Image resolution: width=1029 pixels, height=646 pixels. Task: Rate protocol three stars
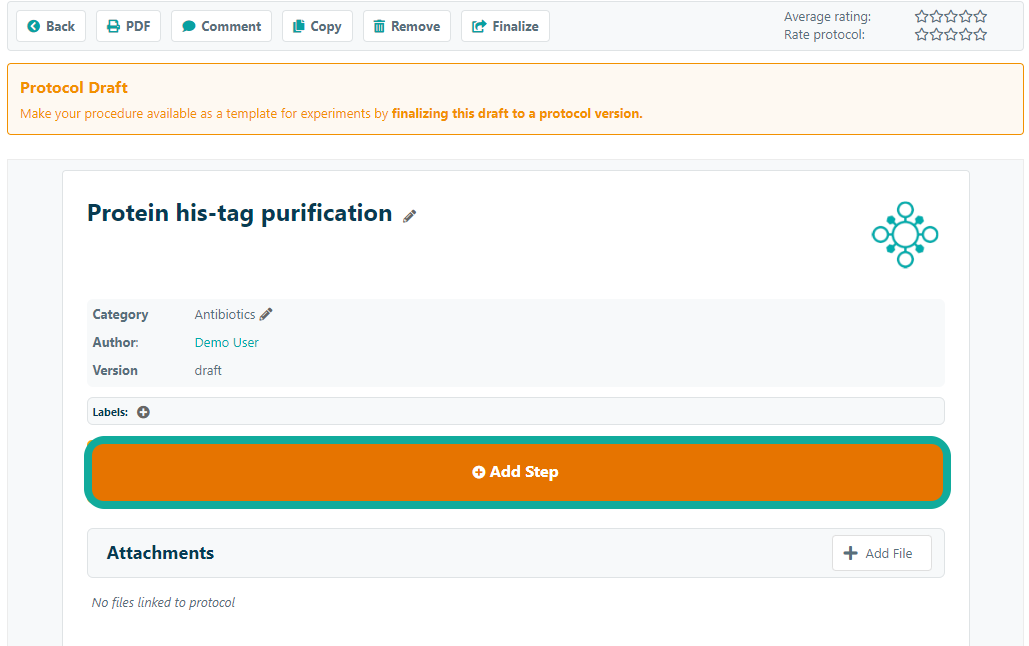coord(951,35)
